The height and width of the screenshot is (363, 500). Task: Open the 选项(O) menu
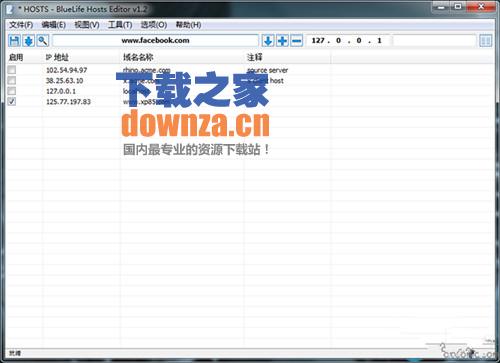pos(154,25)
